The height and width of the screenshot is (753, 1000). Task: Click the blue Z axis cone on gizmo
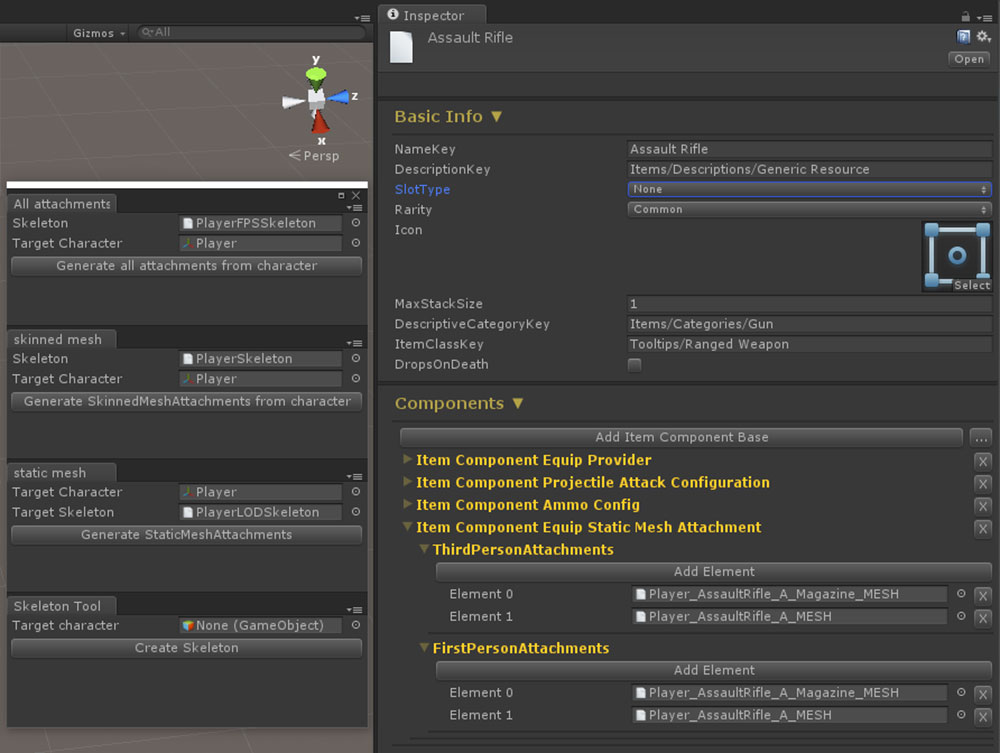[x=340, y=97]
